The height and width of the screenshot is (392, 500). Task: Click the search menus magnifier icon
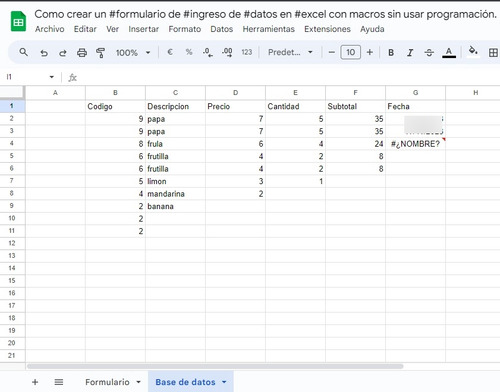23,52
